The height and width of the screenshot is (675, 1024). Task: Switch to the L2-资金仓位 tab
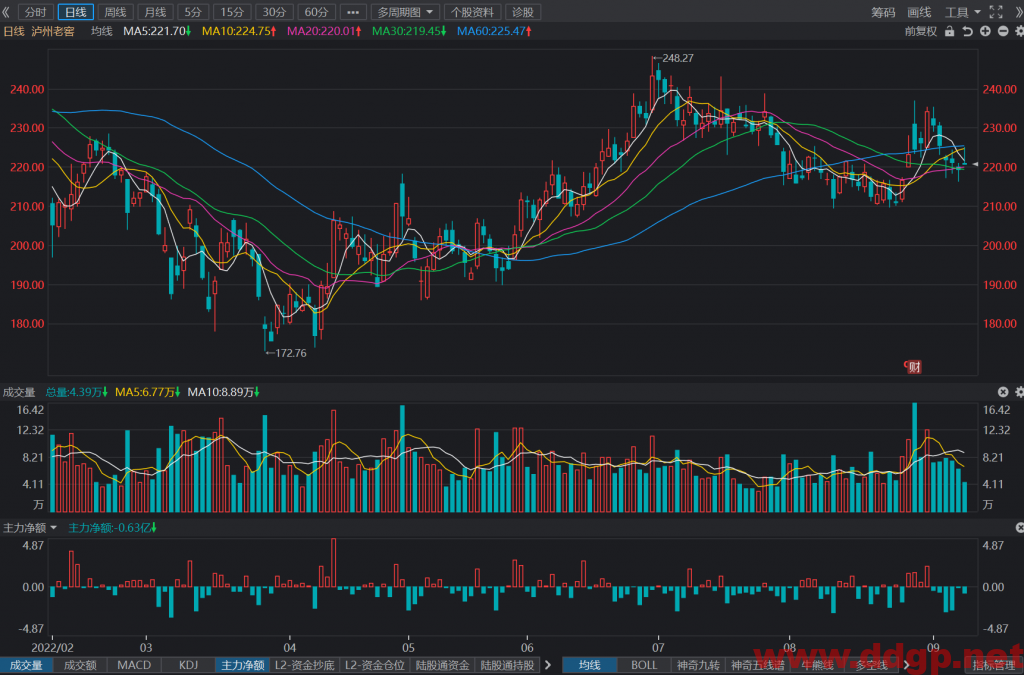click(375, 665)
